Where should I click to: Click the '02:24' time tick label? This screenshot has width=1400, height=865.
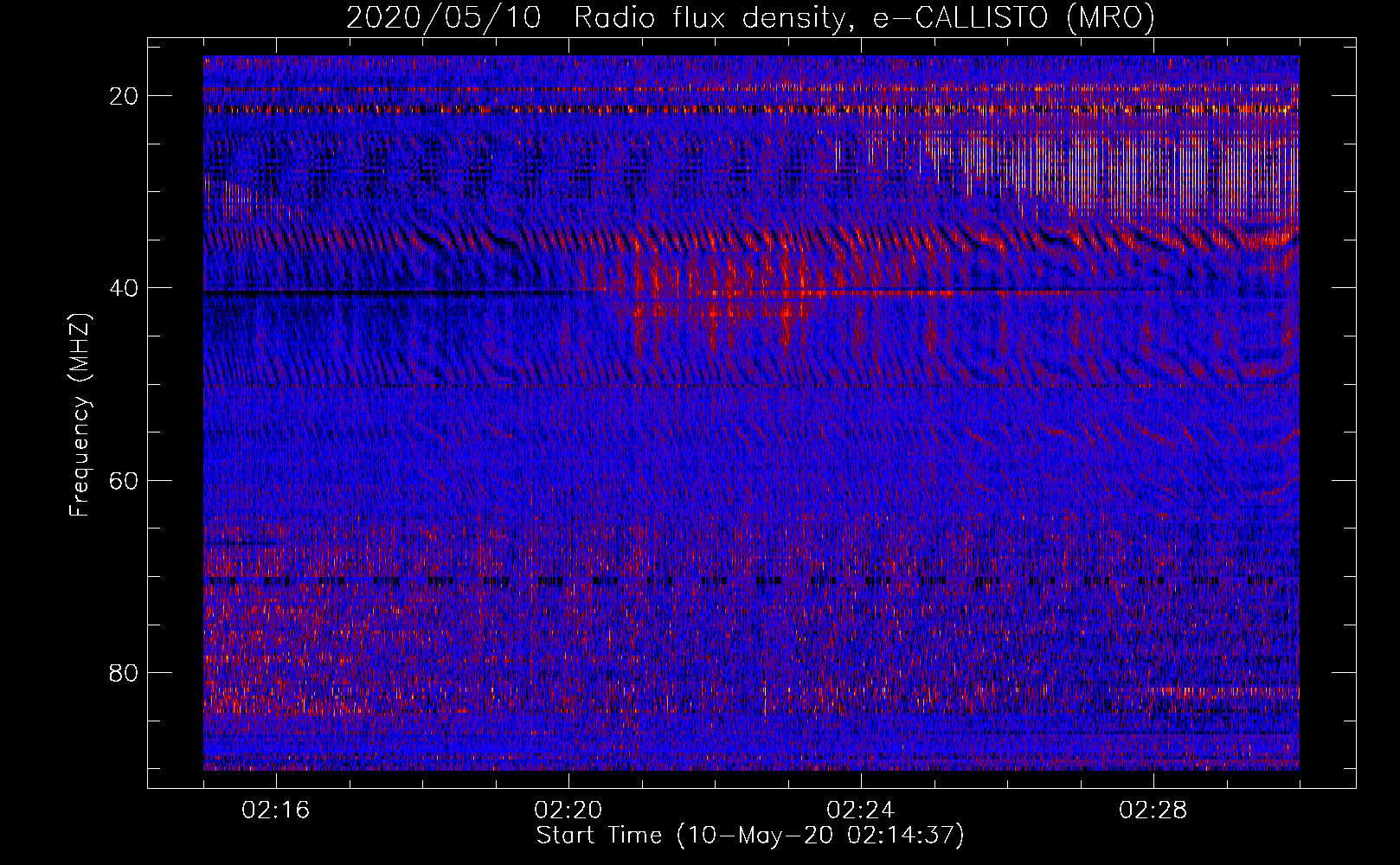pyautogui.click(x=861, y=811)
